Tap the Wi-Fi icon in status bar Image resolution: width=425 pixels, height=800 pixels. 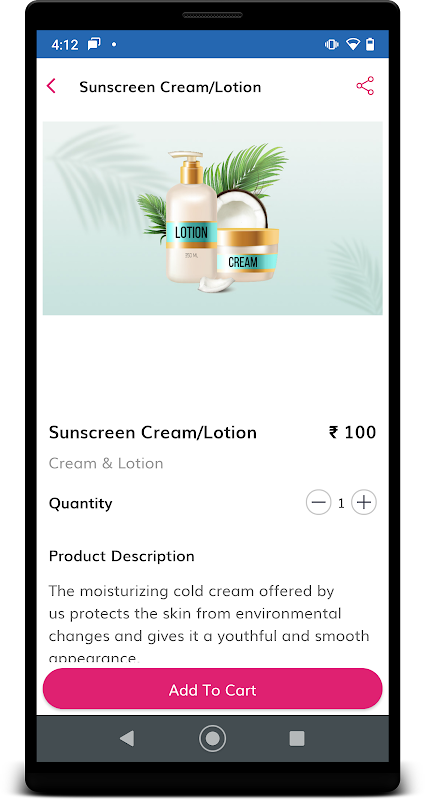coord(353,44)
